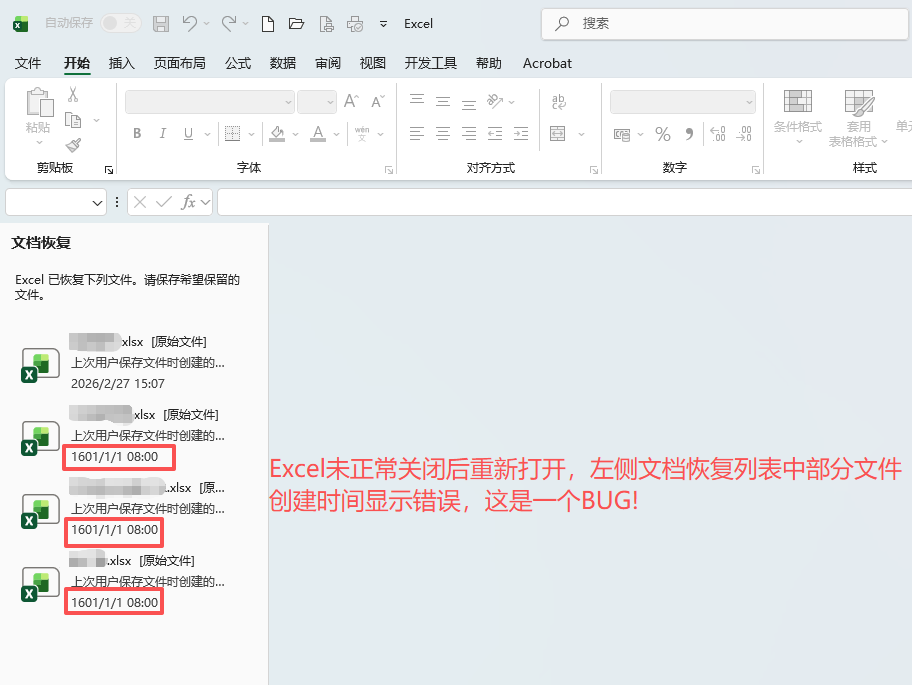Open the font name dropdown
Image resolution: width=912 pixels, height=685 pixels.
tap(288, 102)
